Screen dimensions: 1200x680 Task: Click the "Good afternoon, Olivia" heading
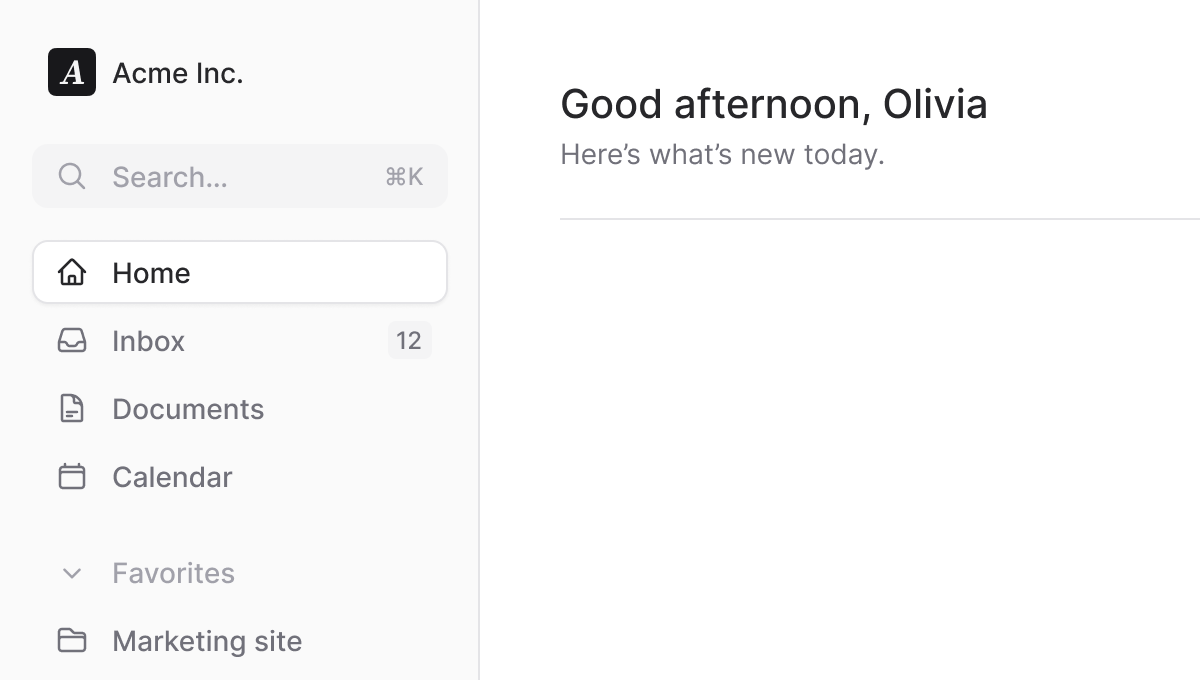click(773, 104)
